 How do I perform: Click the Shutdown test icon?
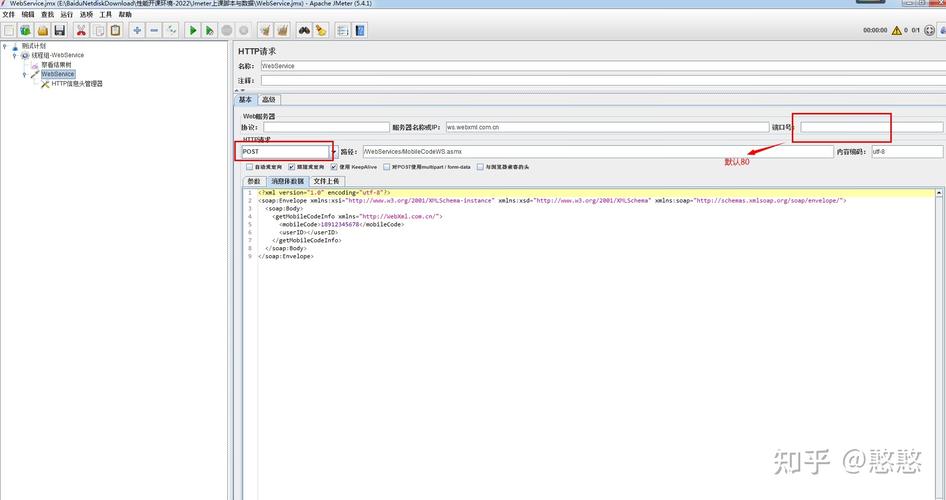click(x=243, y=30)
